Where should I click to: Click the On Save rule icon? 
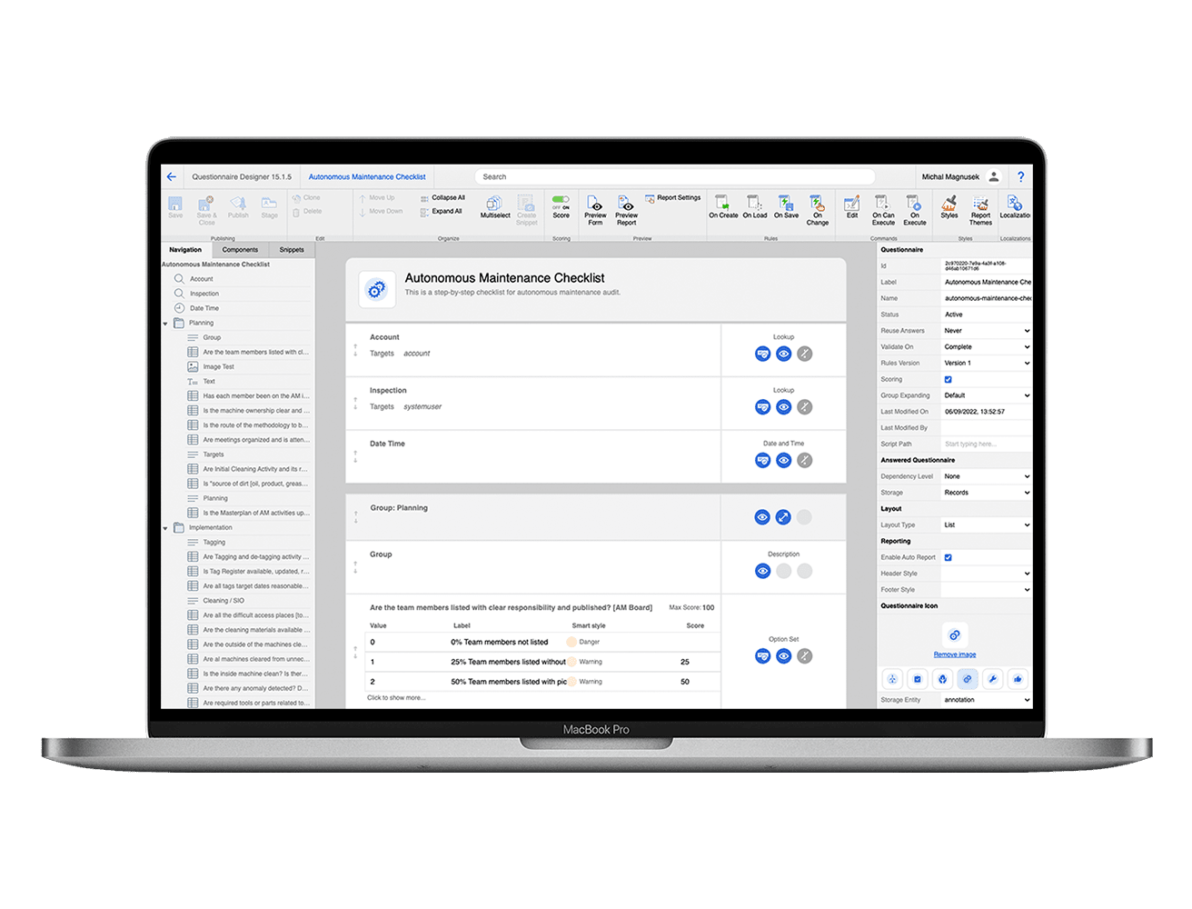coord(786,204)
